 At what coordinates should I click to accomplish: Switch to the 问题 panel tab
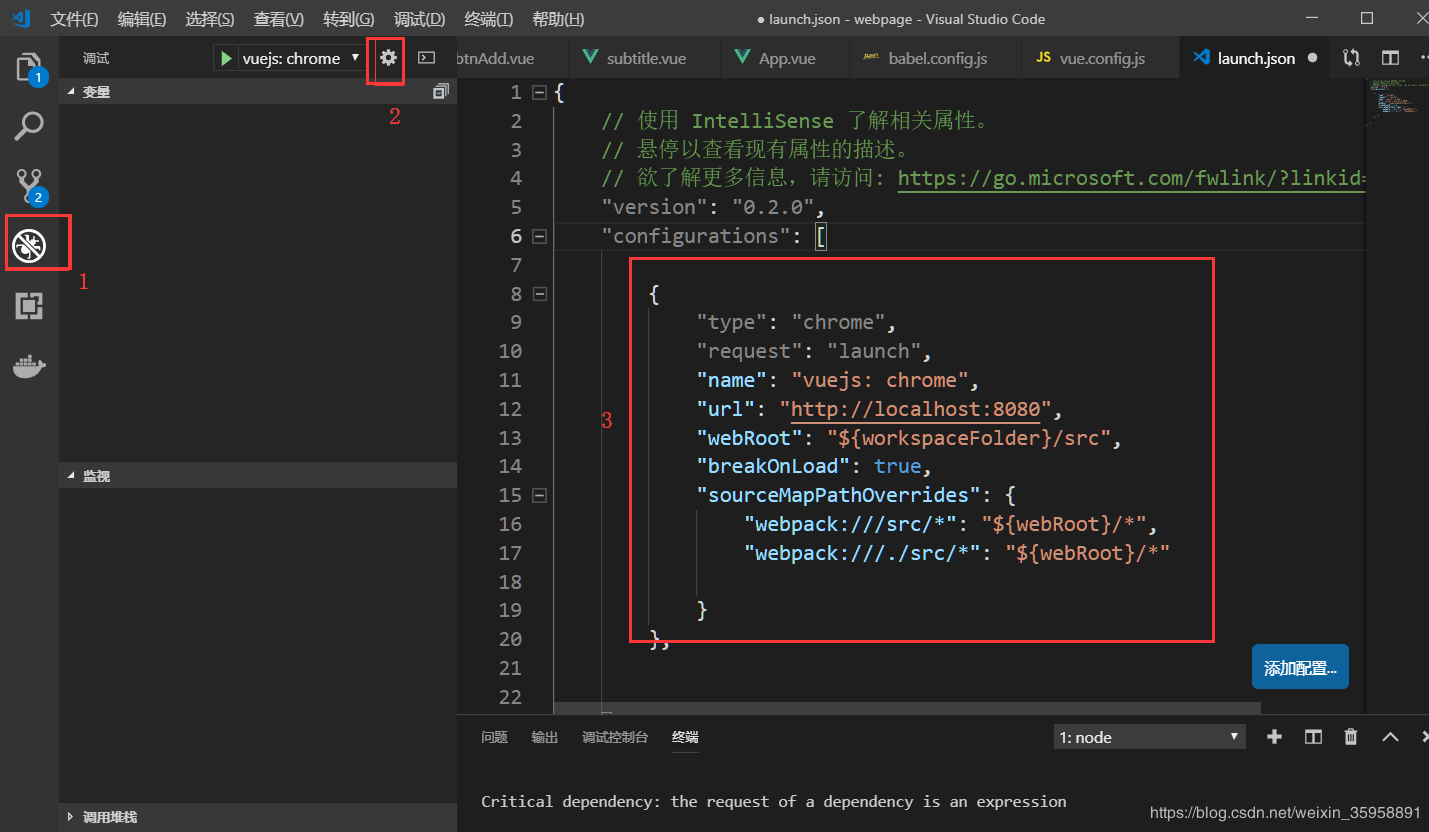(494, 737)
